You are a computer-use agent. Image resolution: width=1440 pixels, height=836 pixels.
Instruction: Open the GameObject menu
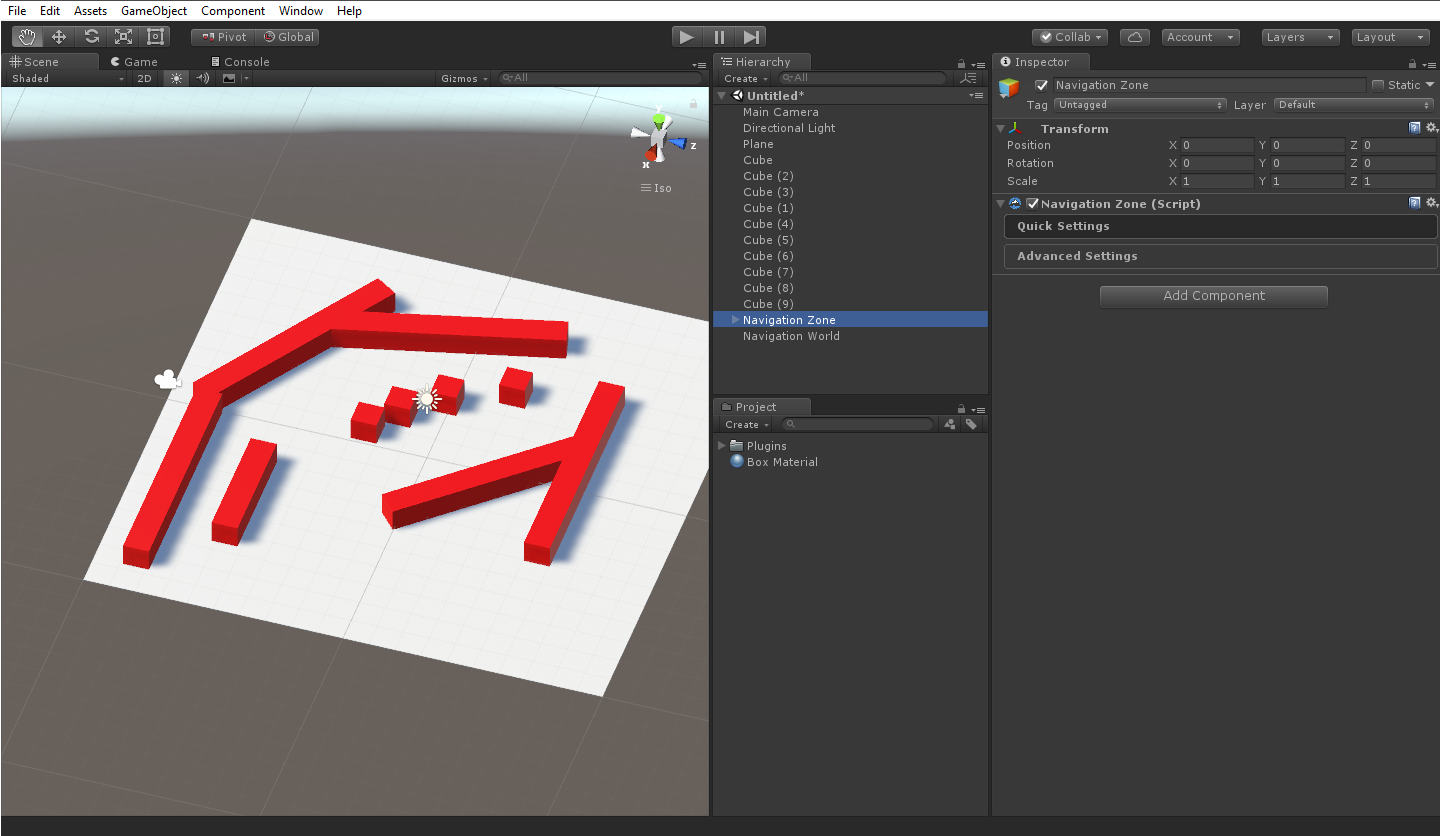click(154, 11)
